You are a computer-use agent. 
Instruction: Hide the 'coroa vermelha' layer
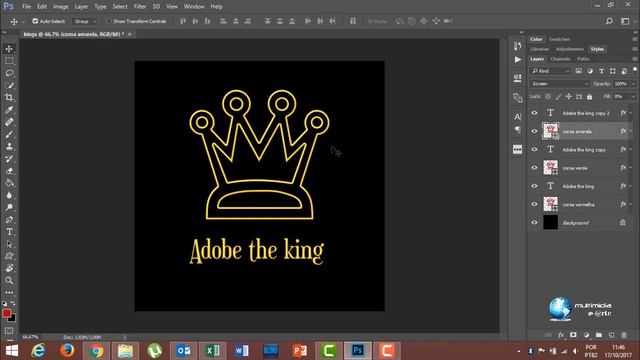(534, 204)
